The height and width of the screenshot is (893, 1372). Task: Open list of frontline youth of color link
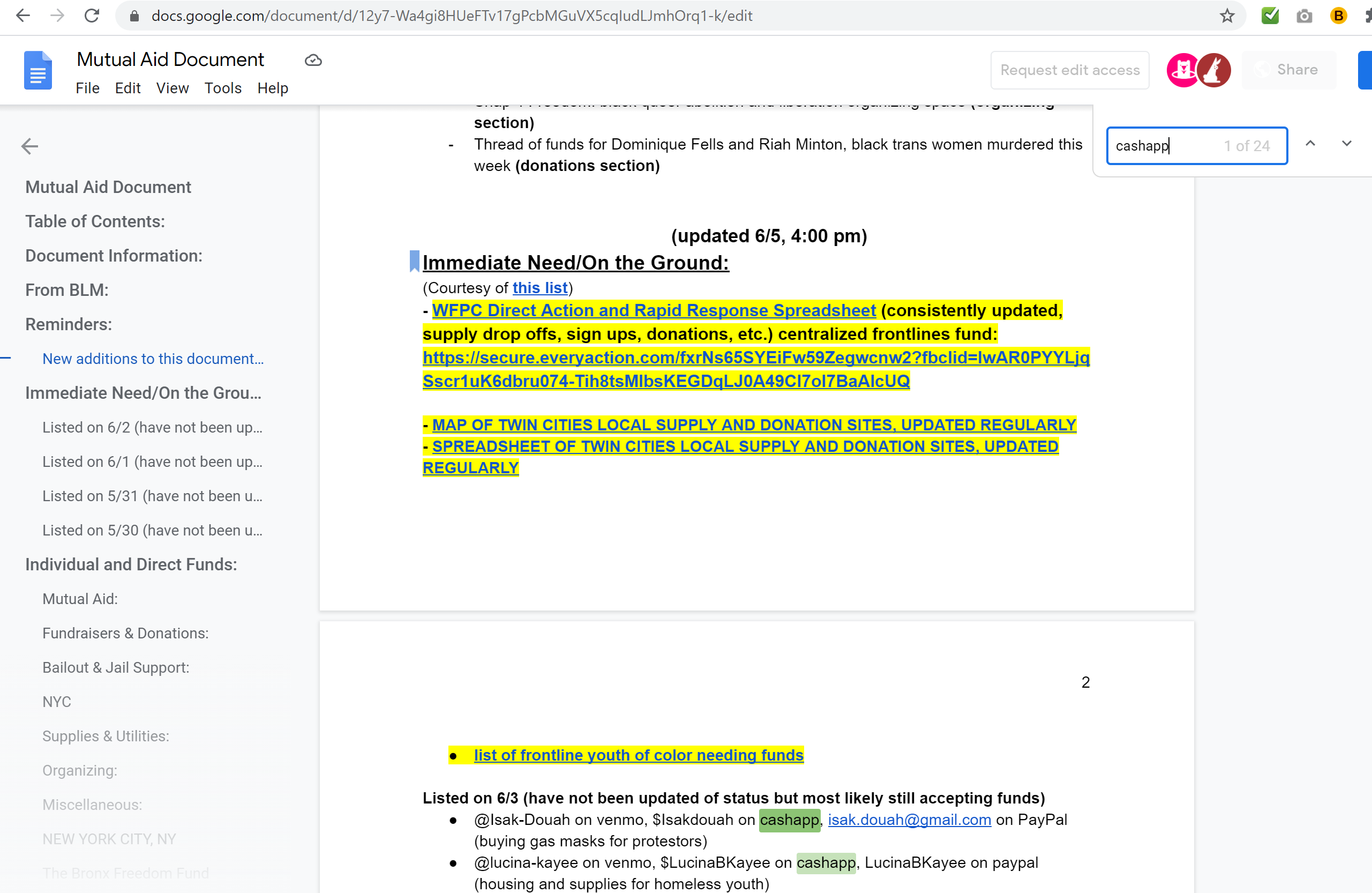[639, 755]
